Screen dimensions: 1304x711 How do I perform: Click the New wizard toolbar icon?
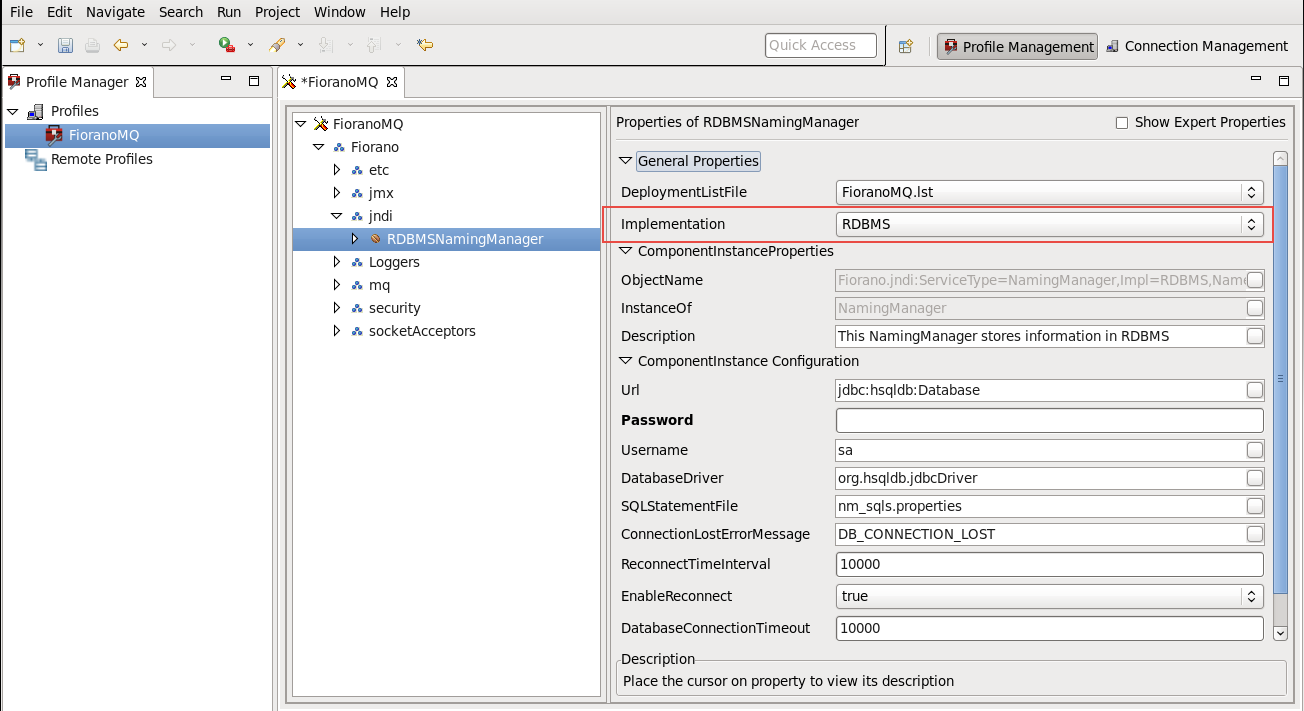click(x=17, y=45)
